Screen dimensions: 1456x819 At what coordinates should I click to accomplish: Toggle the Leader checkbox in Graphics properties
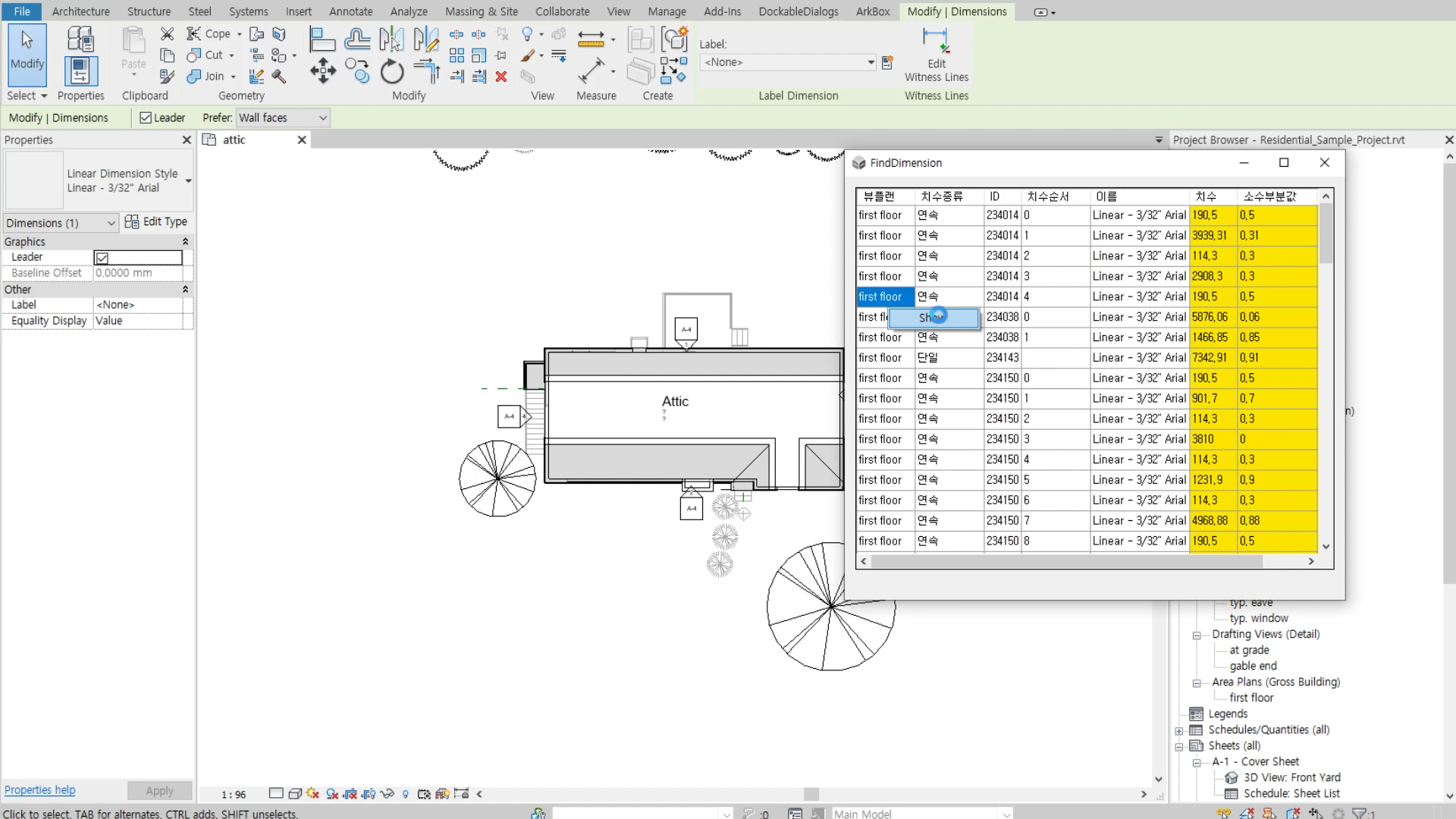(x=103, y=258)
